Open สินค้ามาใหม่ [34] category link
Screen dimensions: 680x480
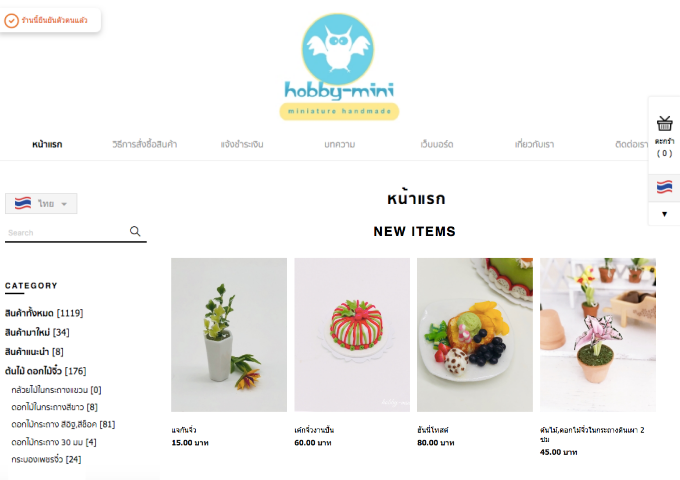click(37, 333)
